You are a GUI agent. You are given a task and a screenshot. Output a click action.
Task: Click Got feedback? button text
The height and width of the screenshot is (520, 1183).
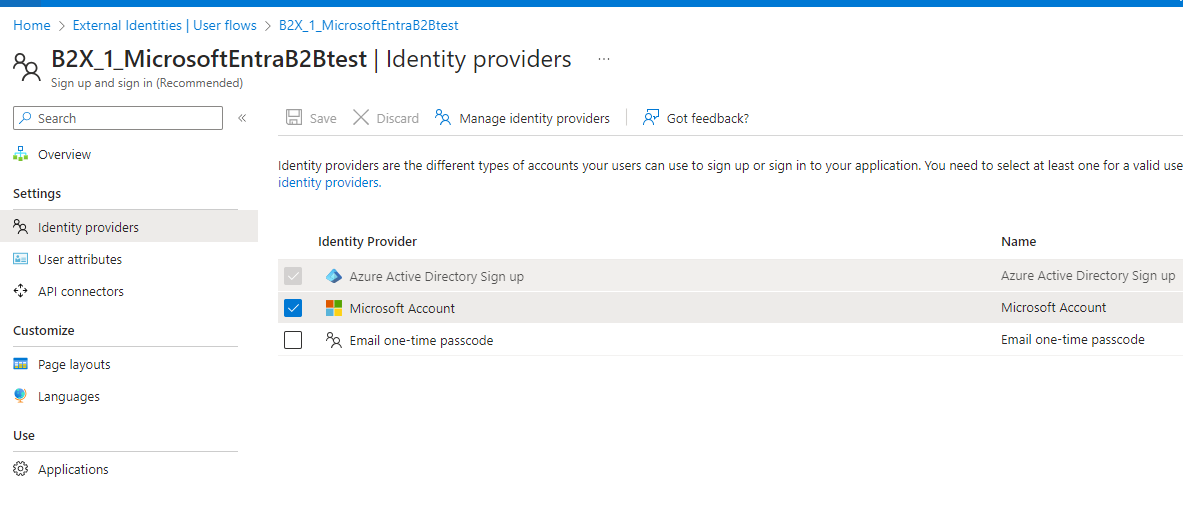(708, 118)
